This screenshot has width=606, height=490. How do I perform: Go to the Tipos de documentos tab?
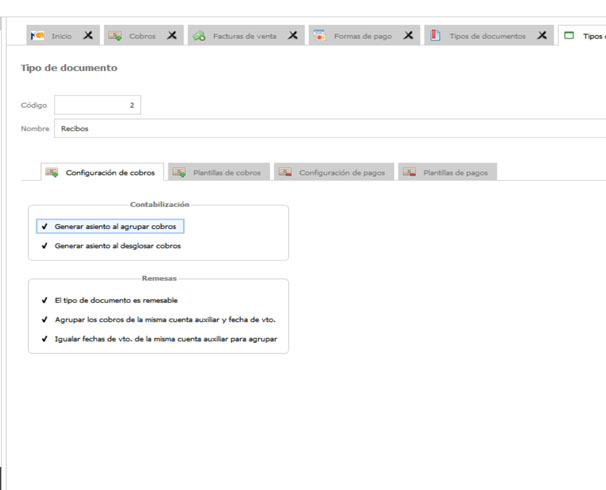487,36
